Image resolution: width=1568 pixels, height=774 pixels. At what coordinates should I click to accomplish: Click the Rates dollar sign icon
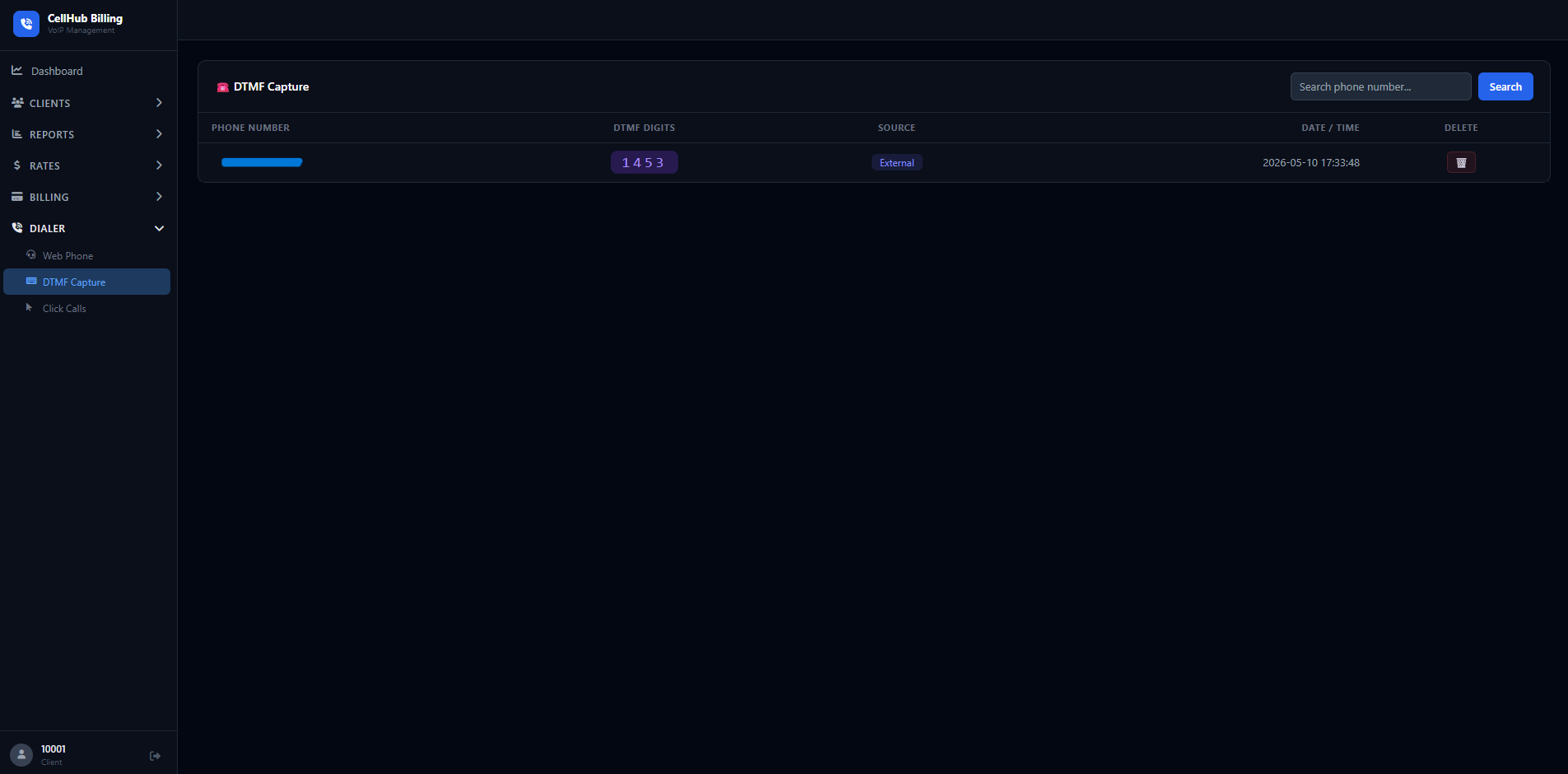pos(17,166)
